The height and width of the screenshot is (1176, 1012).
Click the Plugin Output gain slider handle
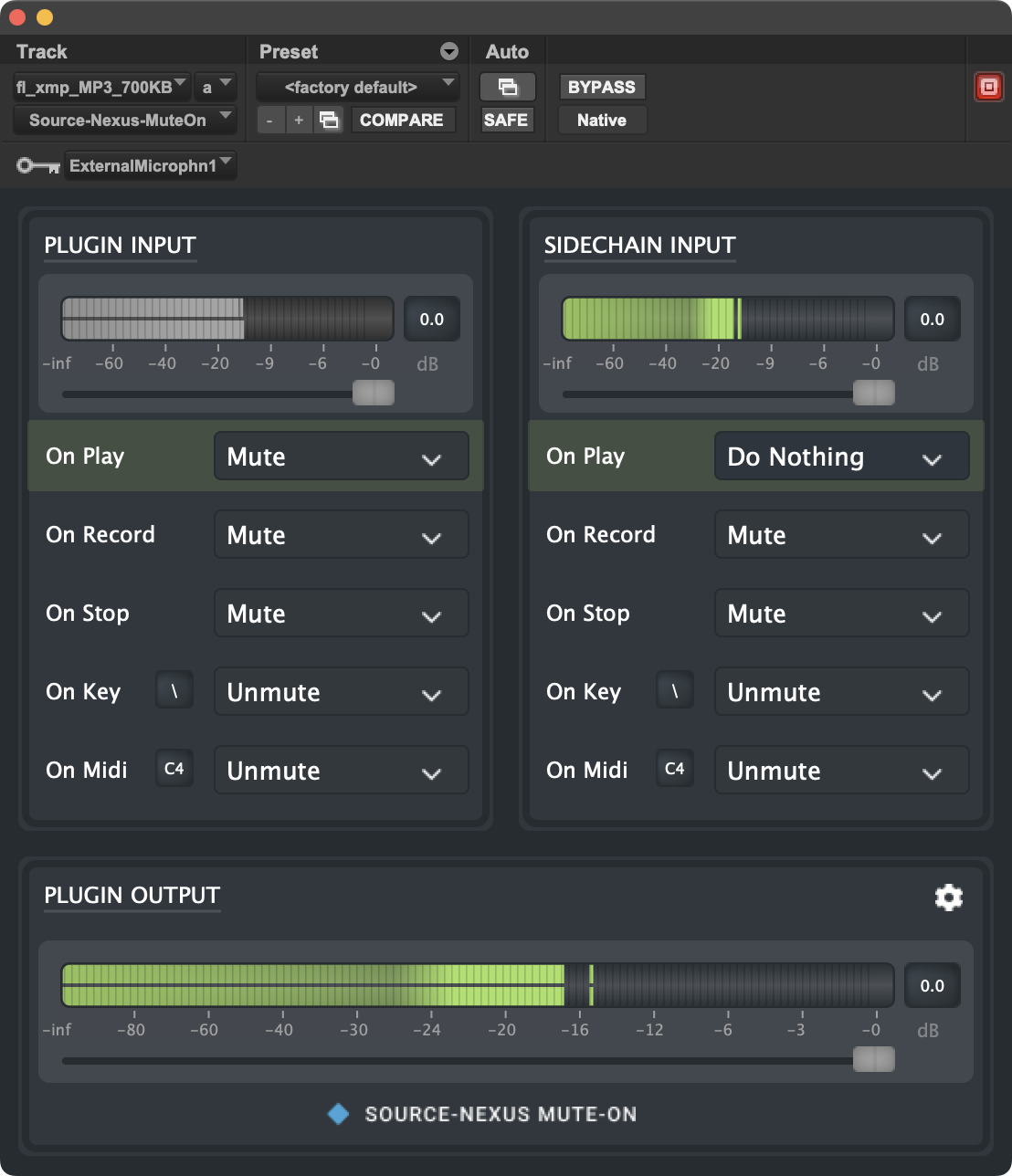873,1059
